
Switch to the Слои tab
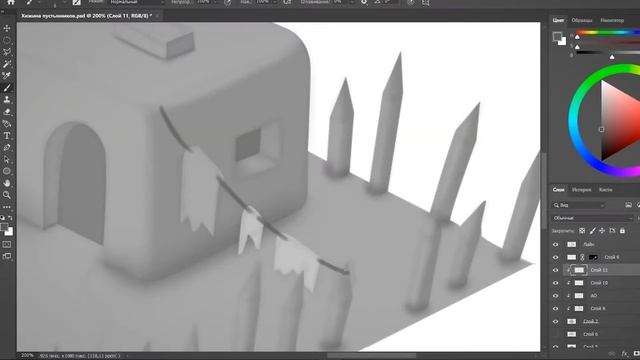(x=558, y=190)
